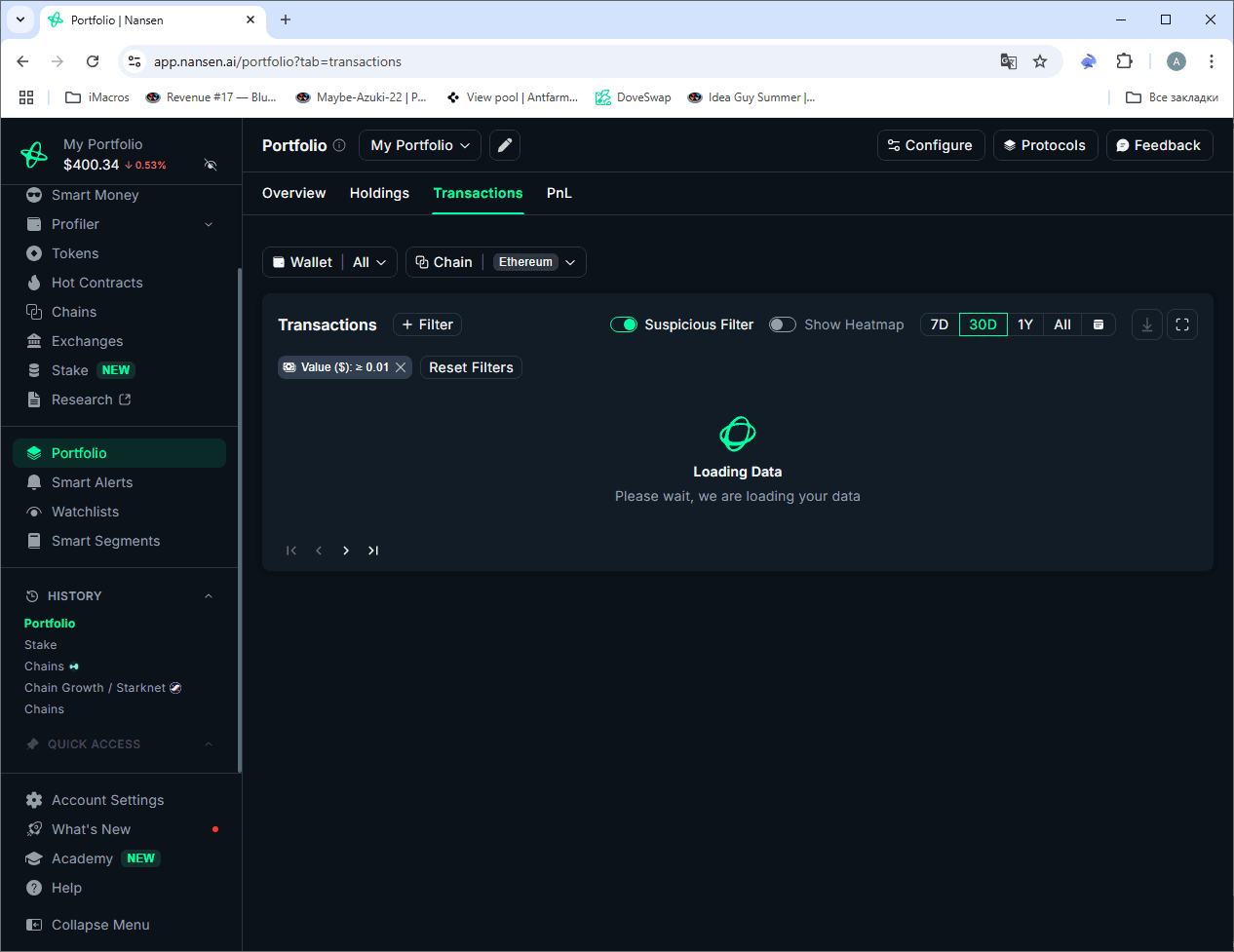
Task: Bookmark this page star icon
Action: [x=1040, y=61]
